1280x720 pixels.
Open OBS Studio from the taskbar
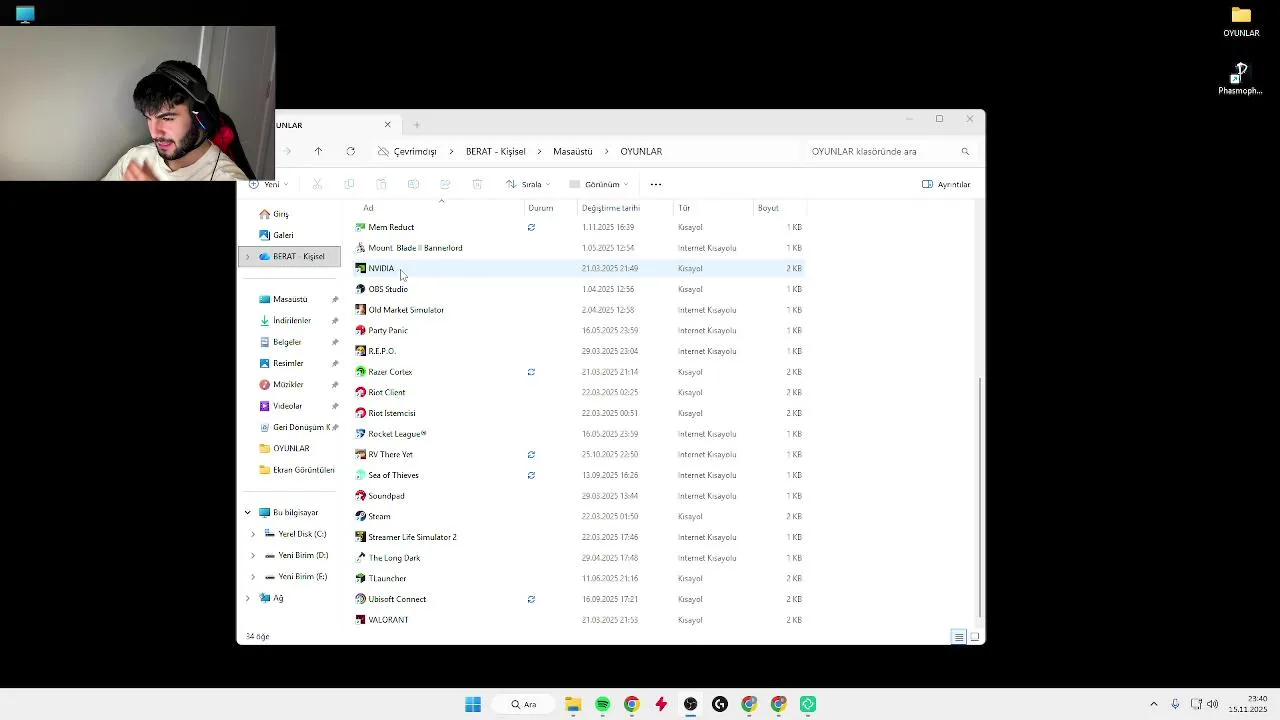690,704
